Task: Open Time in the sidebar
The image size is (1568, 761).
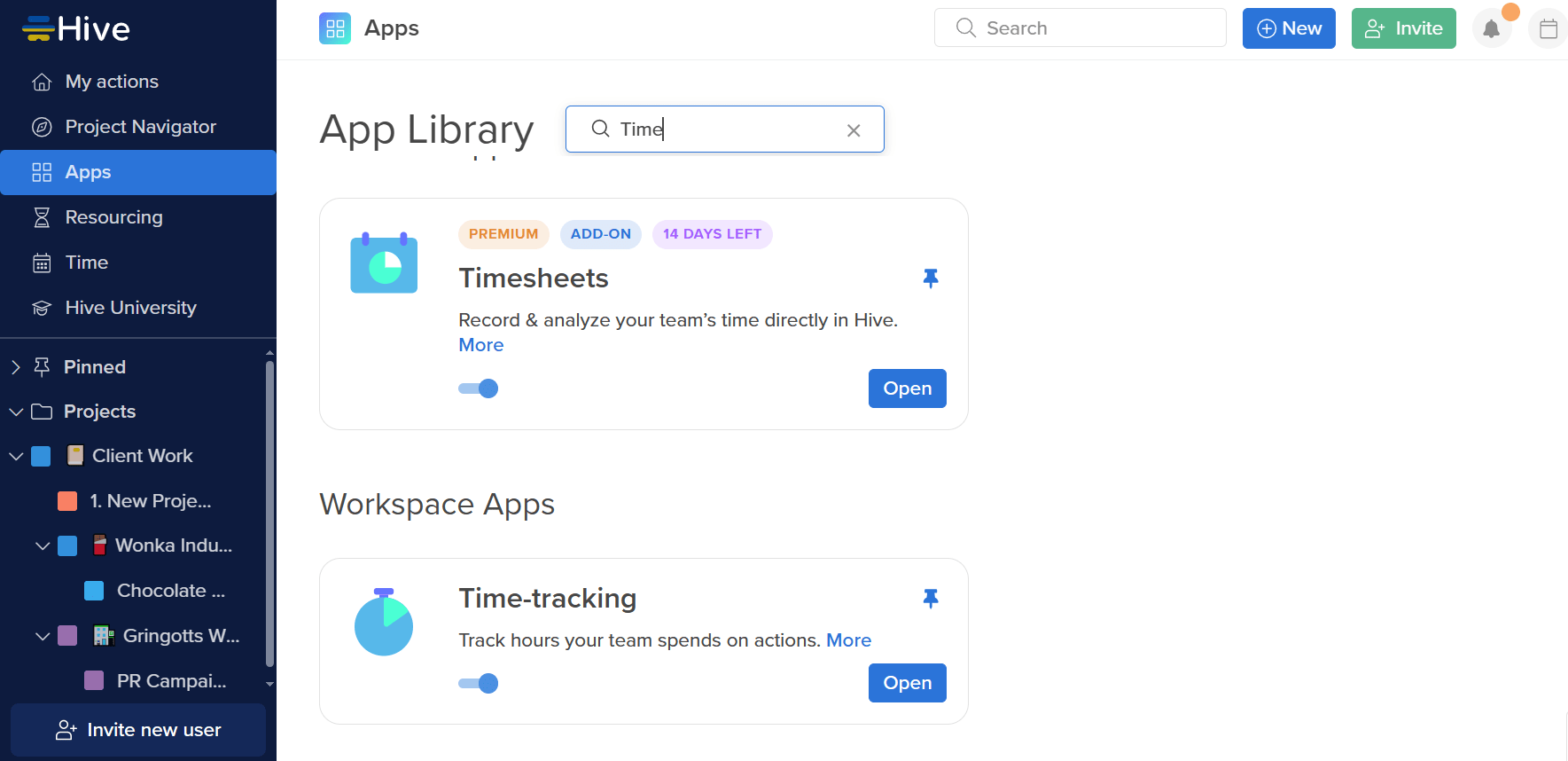Action: tap(138, 263)
